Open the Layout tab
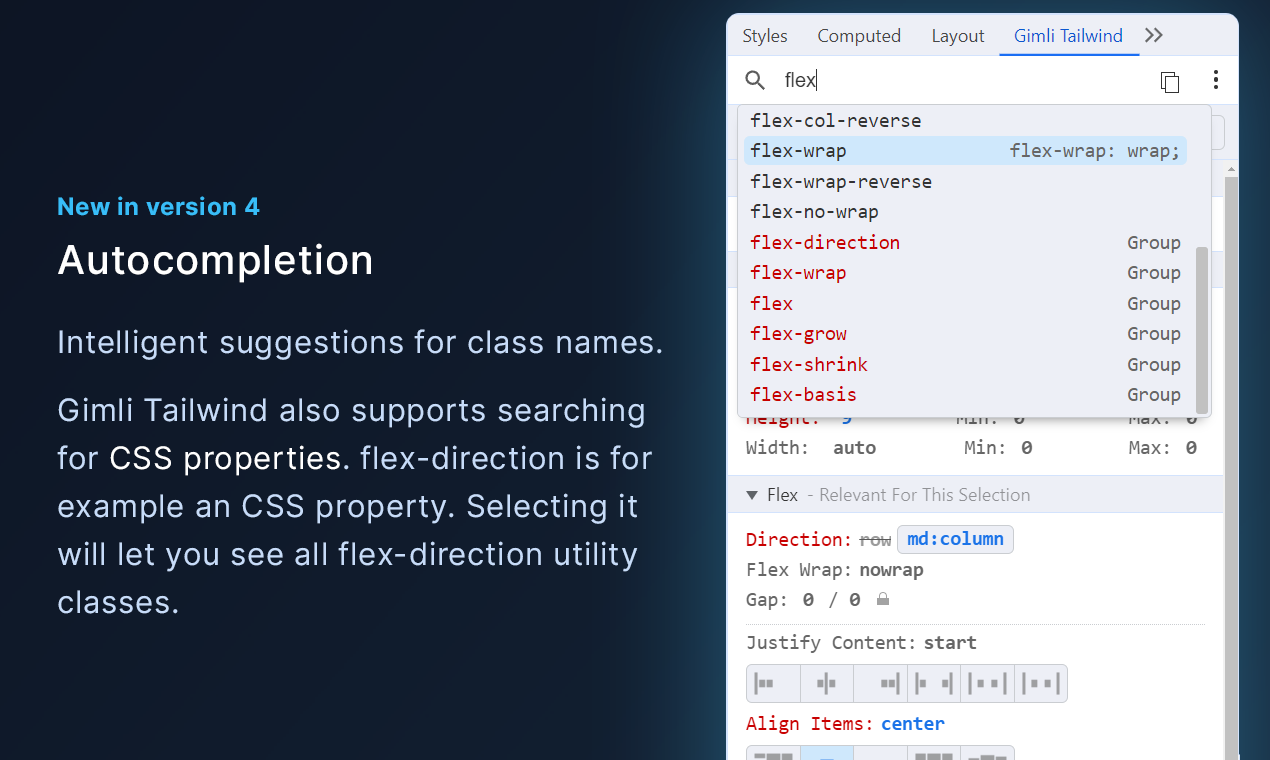Viewport: 1270px width, 760px height. [x=958, y=36]
